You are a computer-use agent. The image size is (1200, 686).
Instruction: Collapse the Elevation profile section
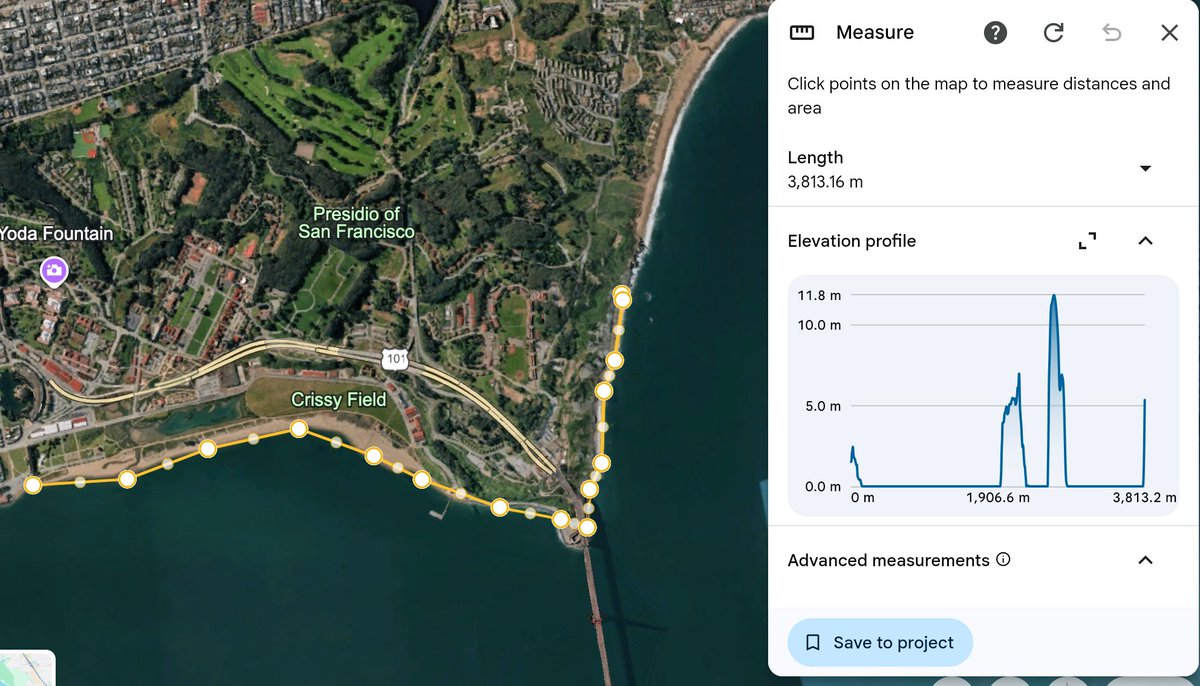(1146, 241)
